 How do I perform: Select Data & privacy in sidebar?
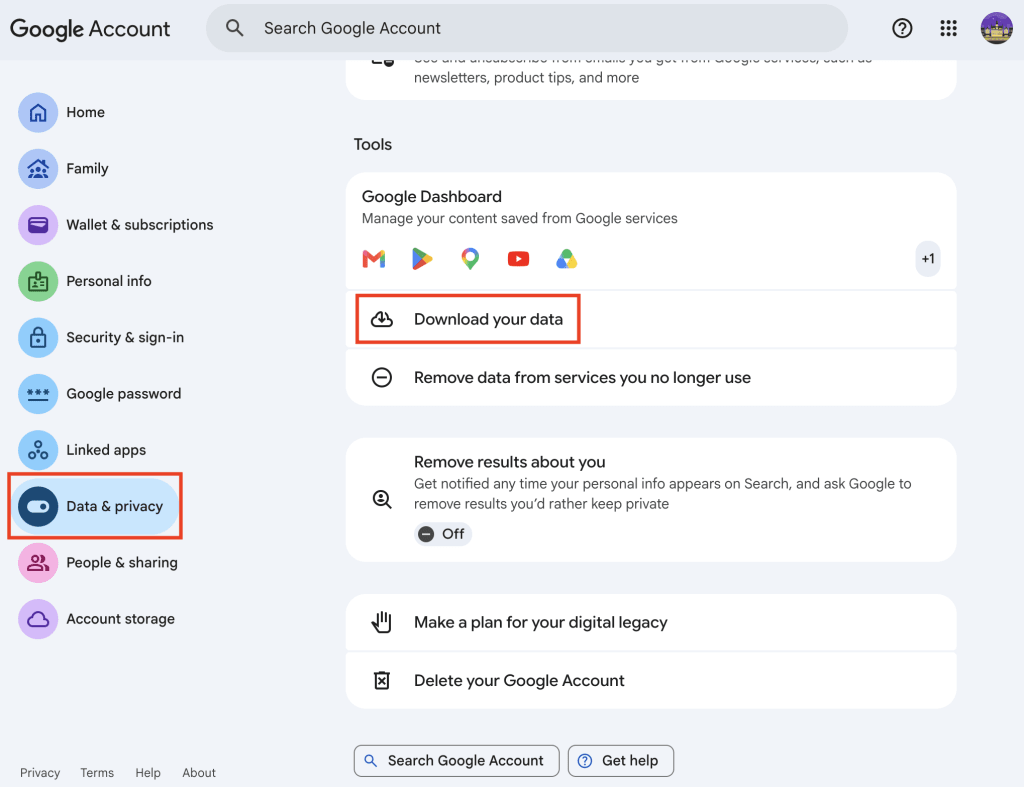pos(95,506)
